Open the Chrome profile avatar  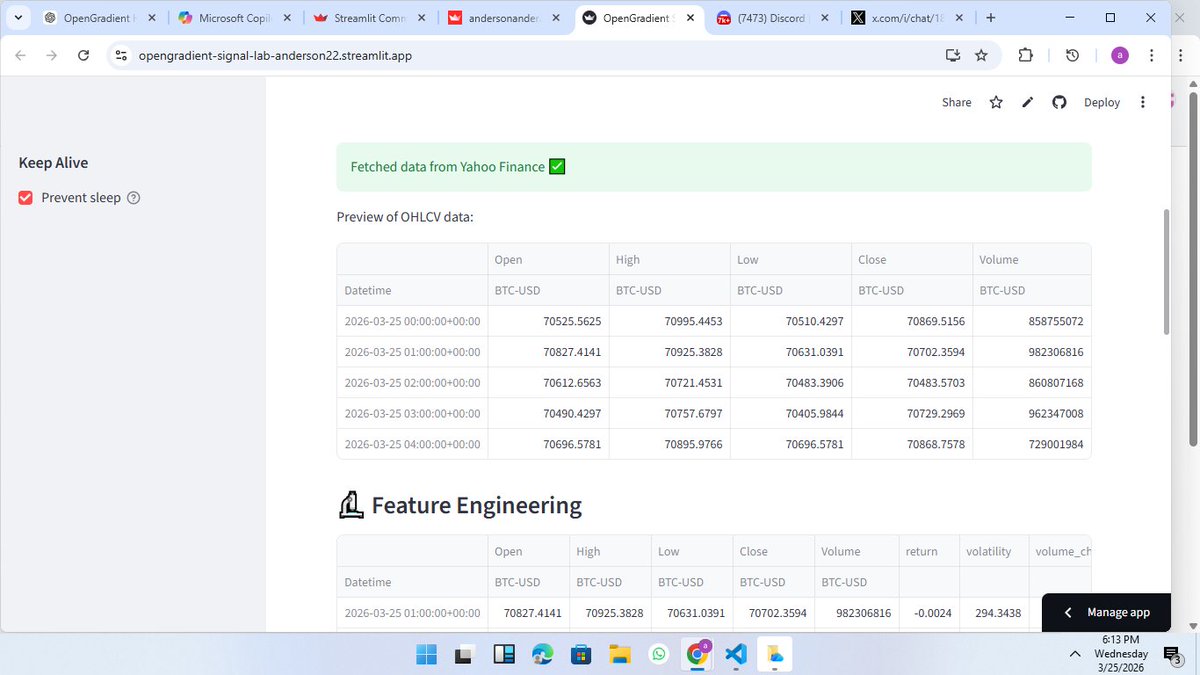(x=1120, y=56)
